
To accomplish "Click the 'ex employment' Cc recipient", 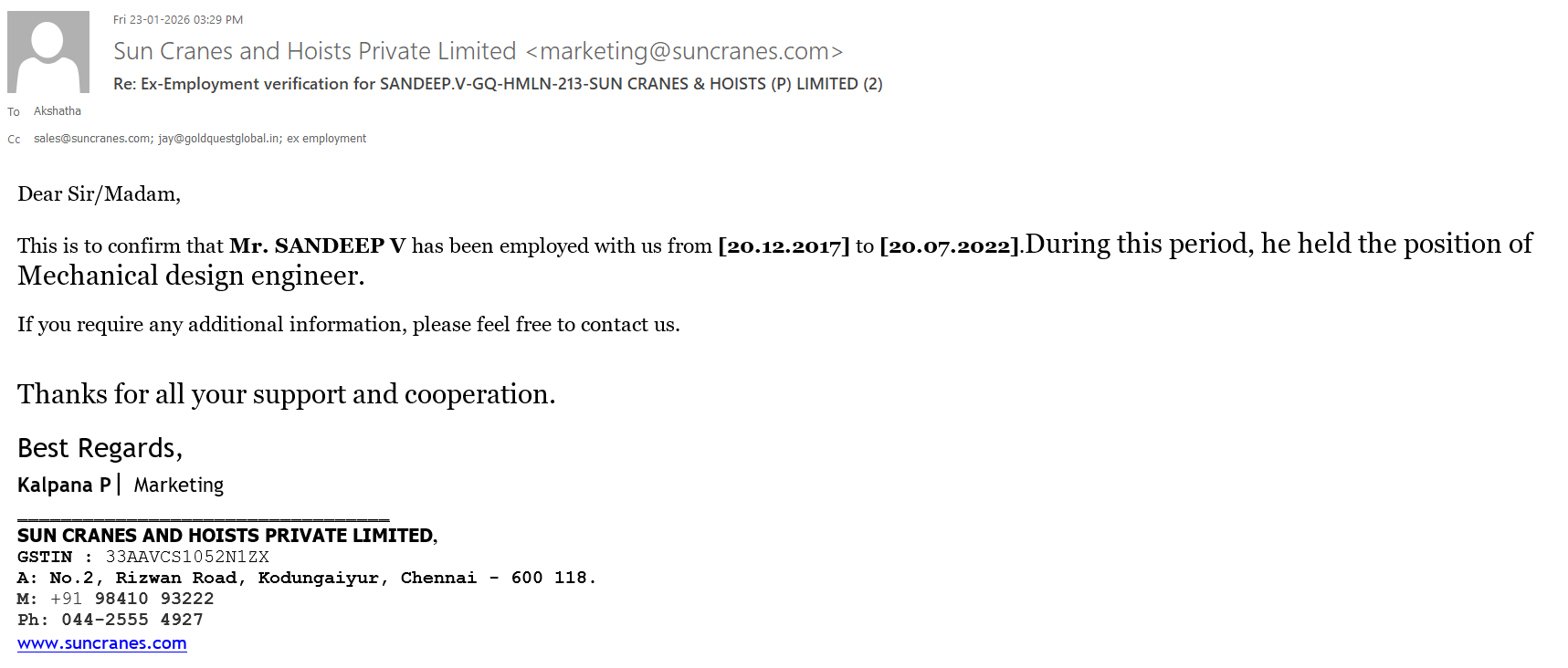I will [x=326, y=139].
